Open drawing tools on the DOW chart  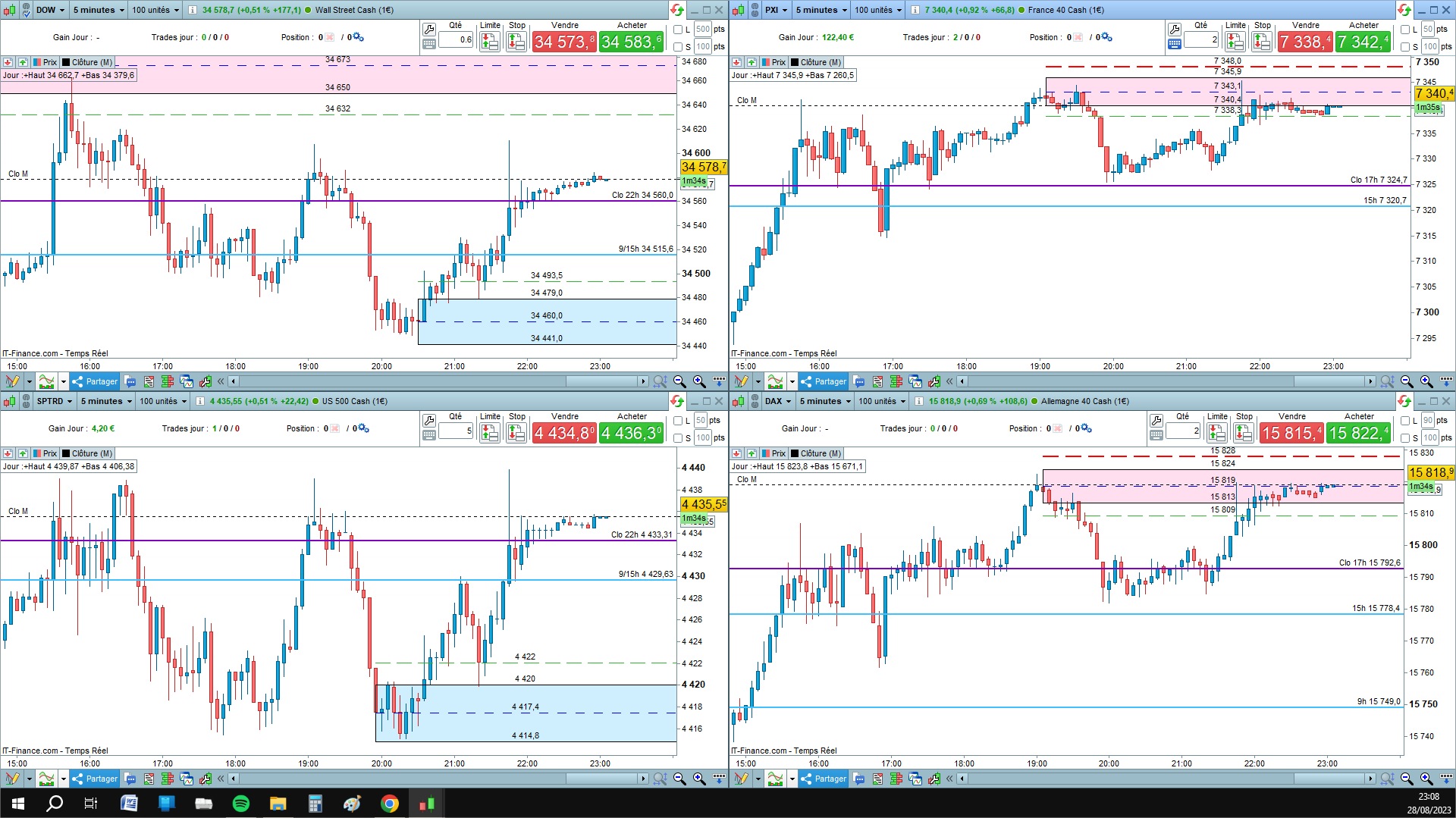pyautogui.click(x=12, y=381)
